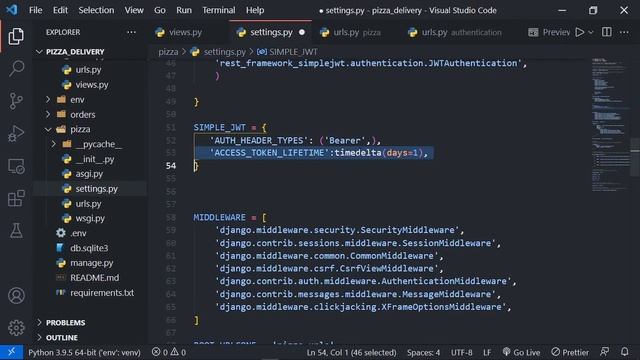Expand the orders folder
Viewport: 640px width, 360px height.
82,115
